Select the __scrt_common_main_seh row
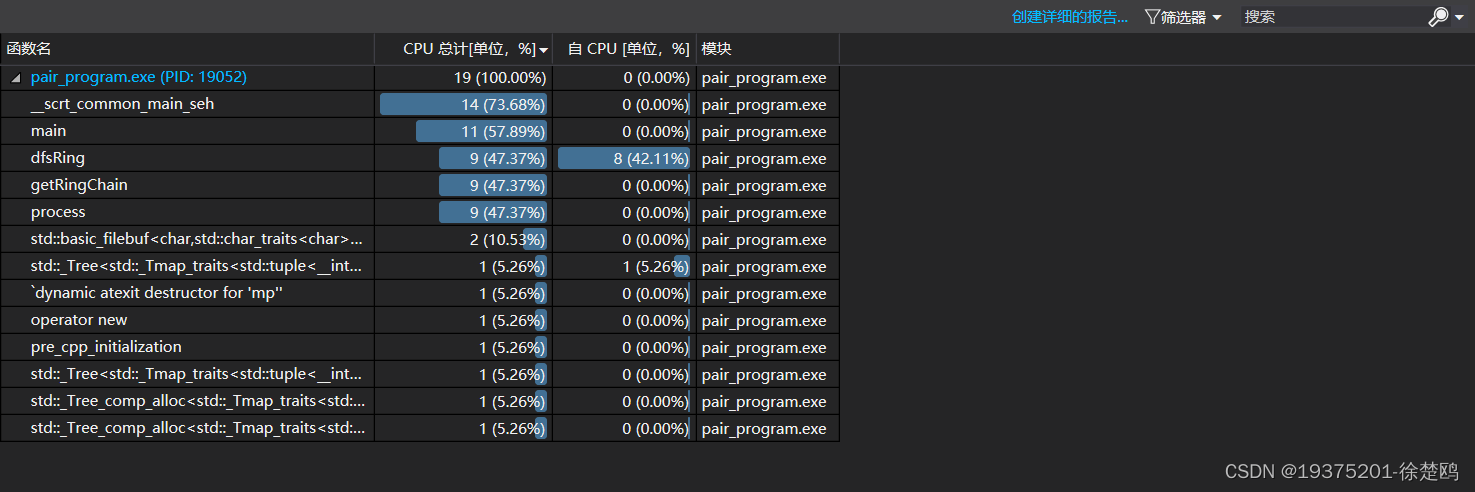The image size is (1475, 492). [419, 104]
